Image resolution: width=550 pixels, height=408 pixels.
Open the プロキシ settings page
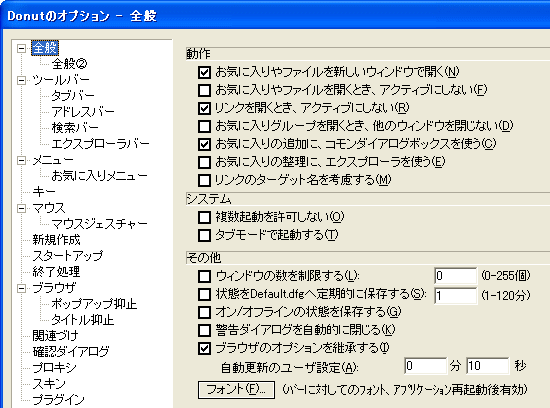pos(54,368)
